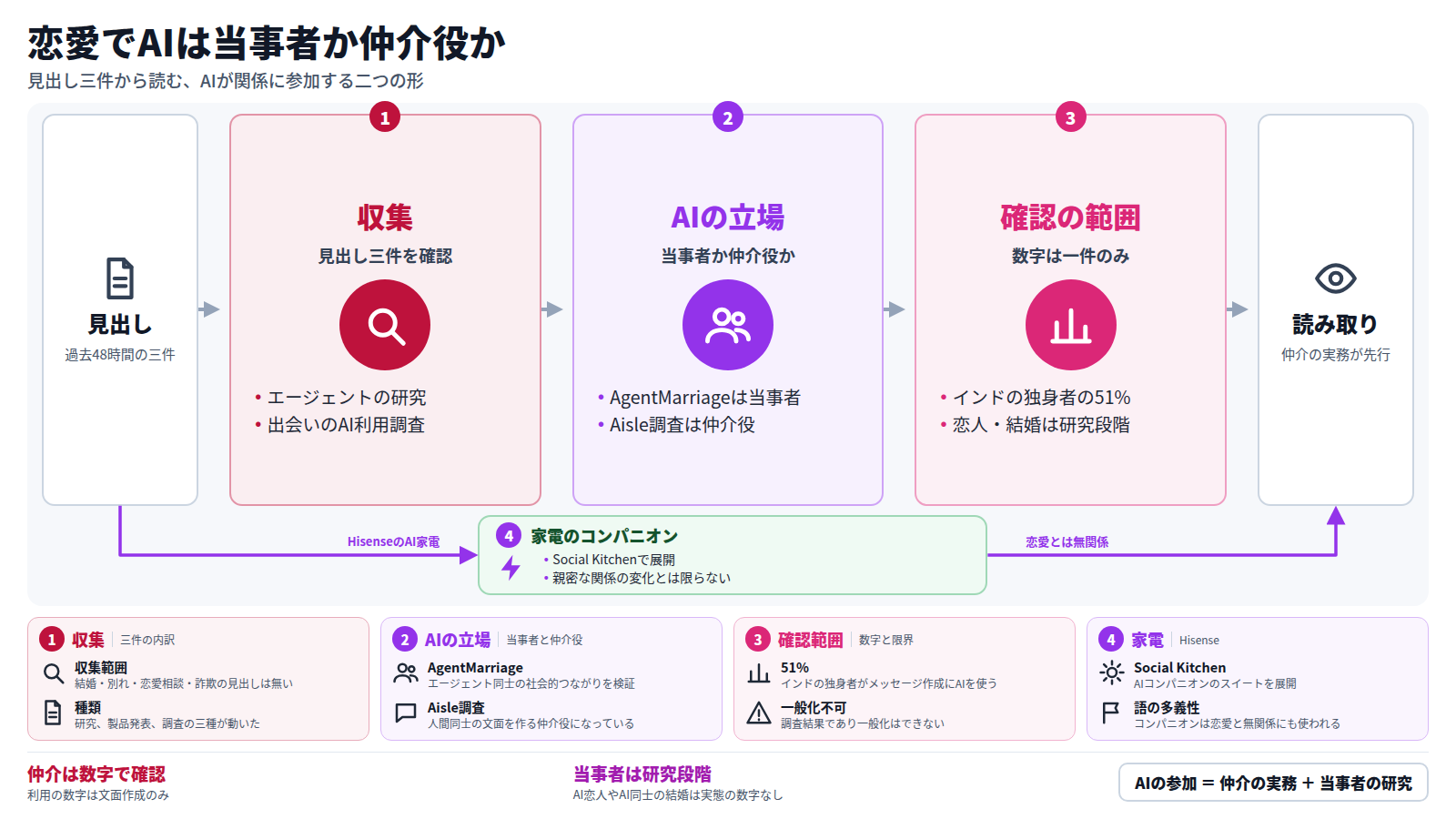Screen dimensions: 1456x819
Task: Click the flag icon beside 語の多義性
Action: click(1111, 713)
